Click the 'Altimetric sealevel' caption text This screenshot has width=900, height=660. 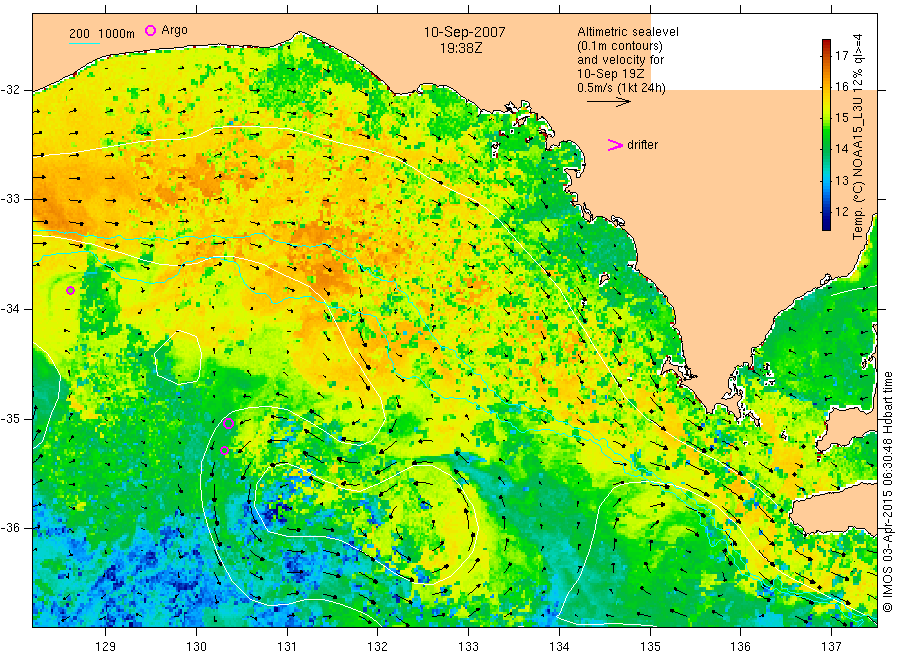pos(628,32)
